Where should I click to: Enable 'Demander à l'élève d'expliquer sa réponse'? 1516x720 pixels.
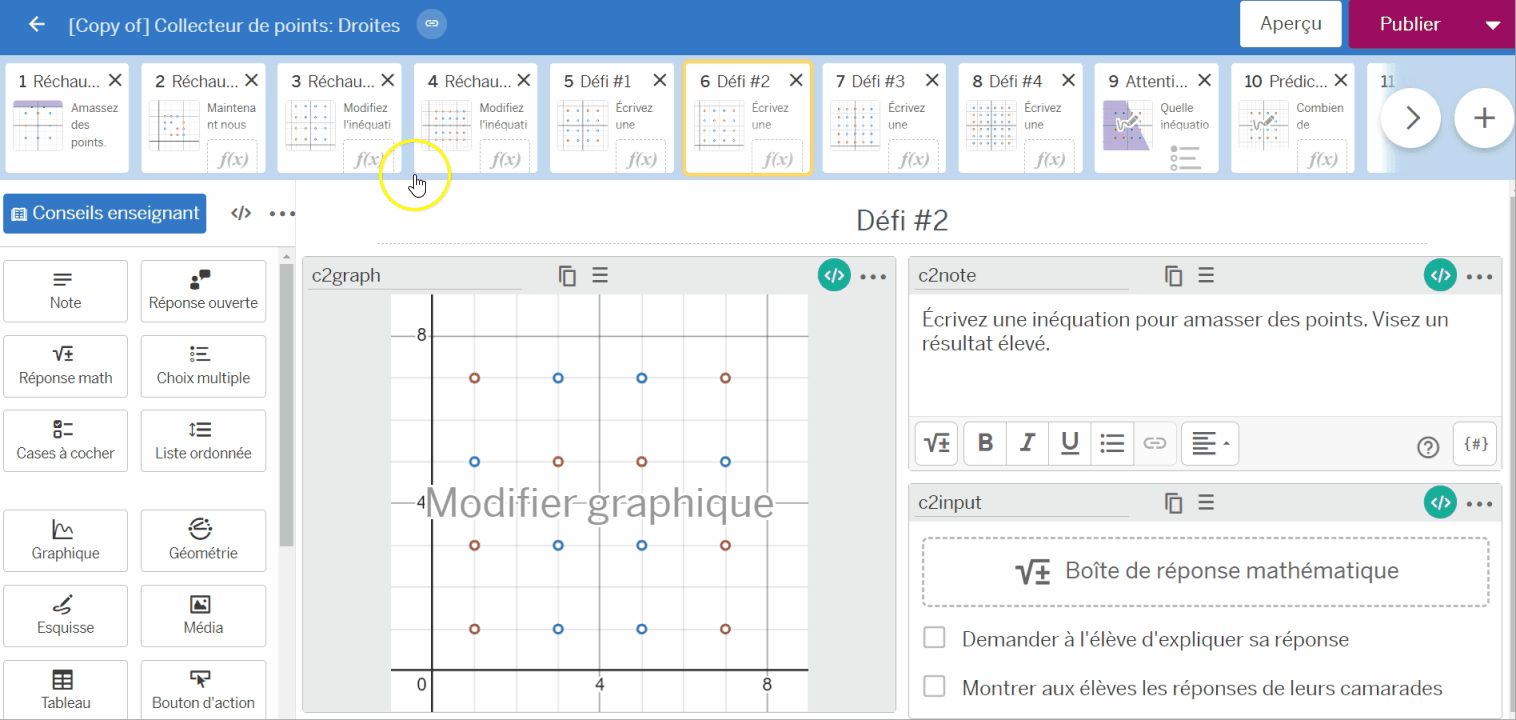click(934, 637)
